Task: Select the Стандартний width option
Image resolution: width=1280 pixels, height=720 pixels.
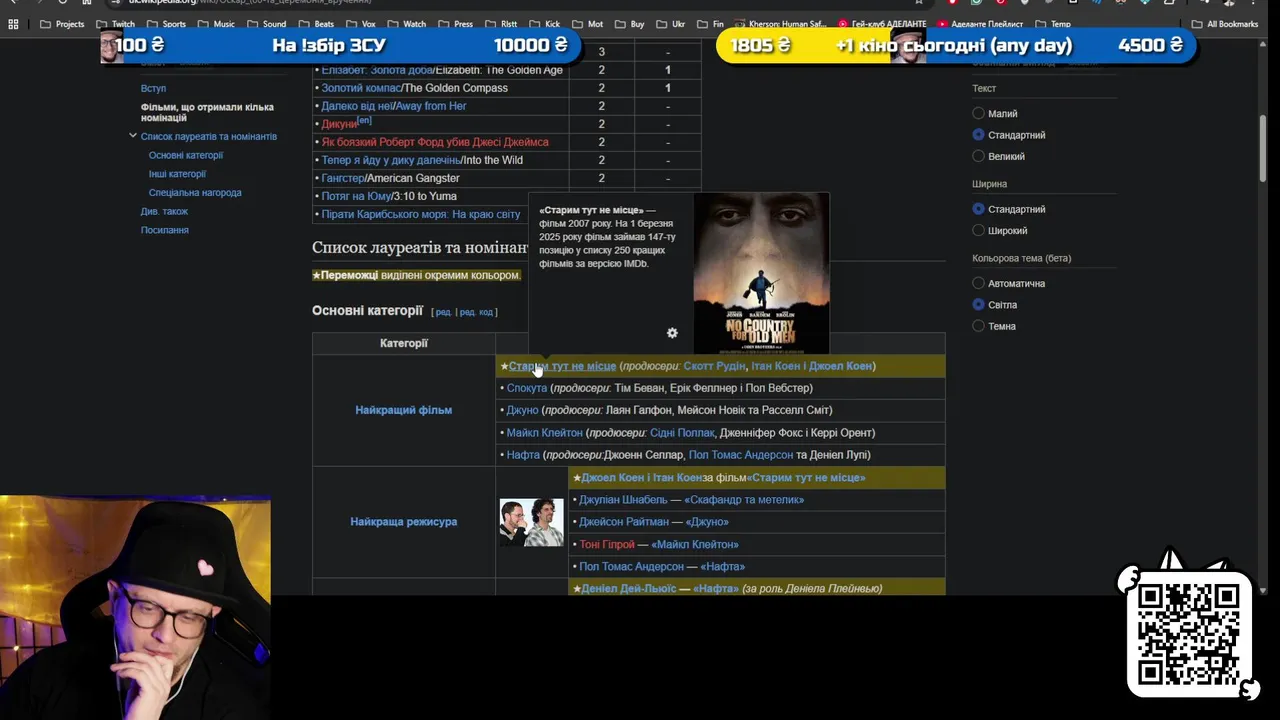Action: 979,209
